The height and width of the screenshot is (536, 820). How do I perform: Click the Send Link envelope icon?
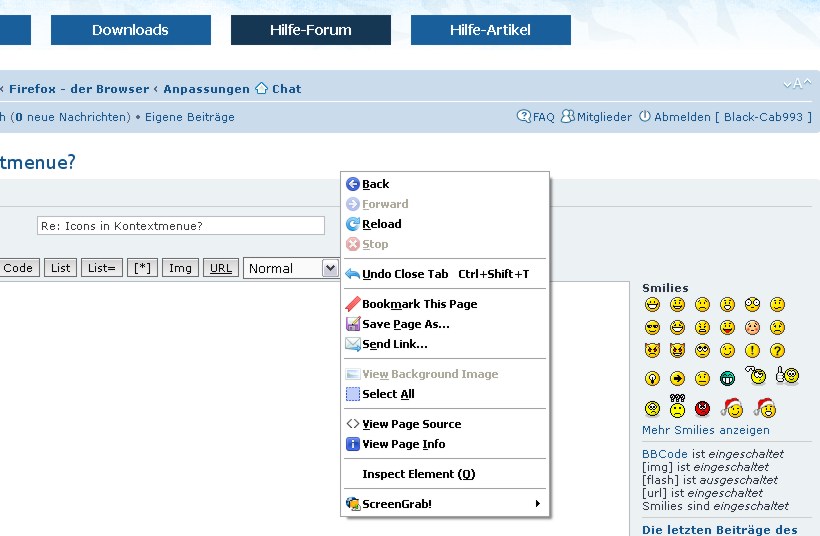(352, 344)
